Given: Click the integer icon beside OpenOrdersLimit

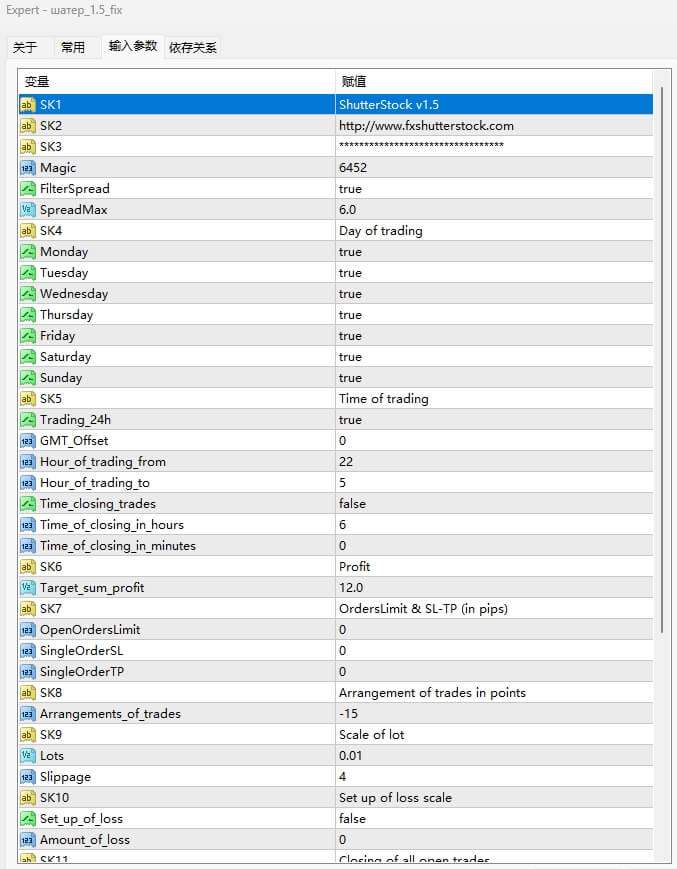Looking at the screenshot, I should [x=28, y=631].
